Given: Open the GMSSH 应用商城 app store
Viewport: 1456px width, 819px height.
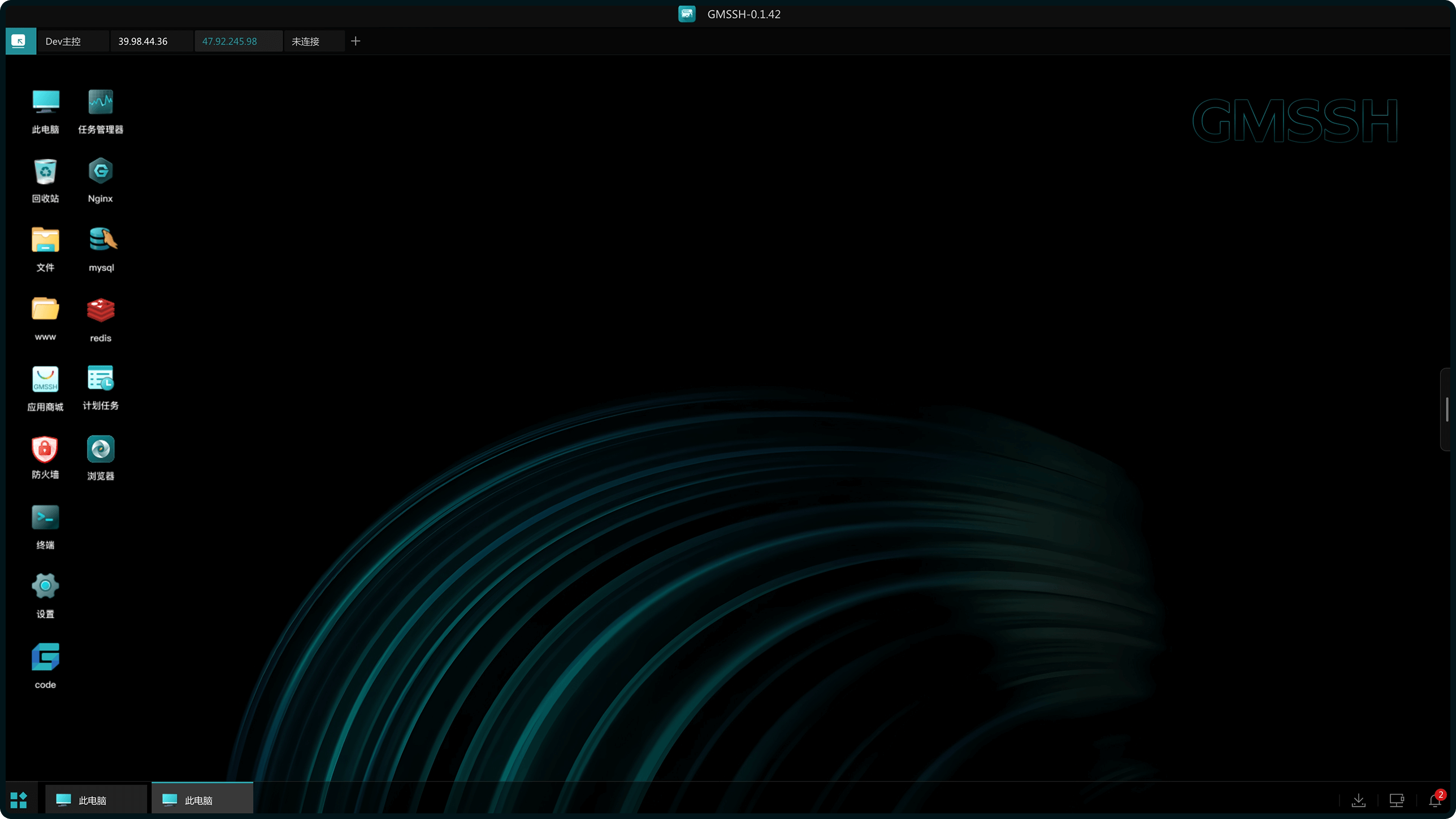Looking at the screenshot, I should tap(45, 379).
